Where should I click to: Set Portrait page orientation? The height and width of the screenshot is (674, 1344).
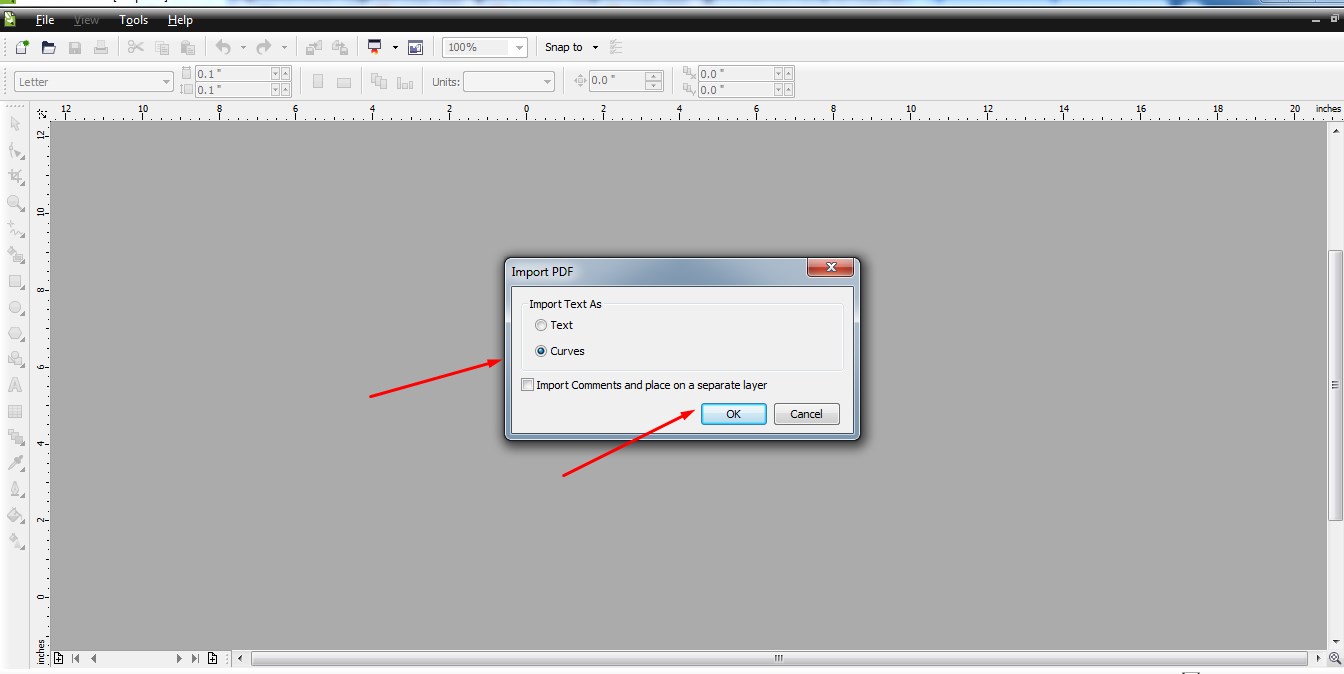coord(318,82)
